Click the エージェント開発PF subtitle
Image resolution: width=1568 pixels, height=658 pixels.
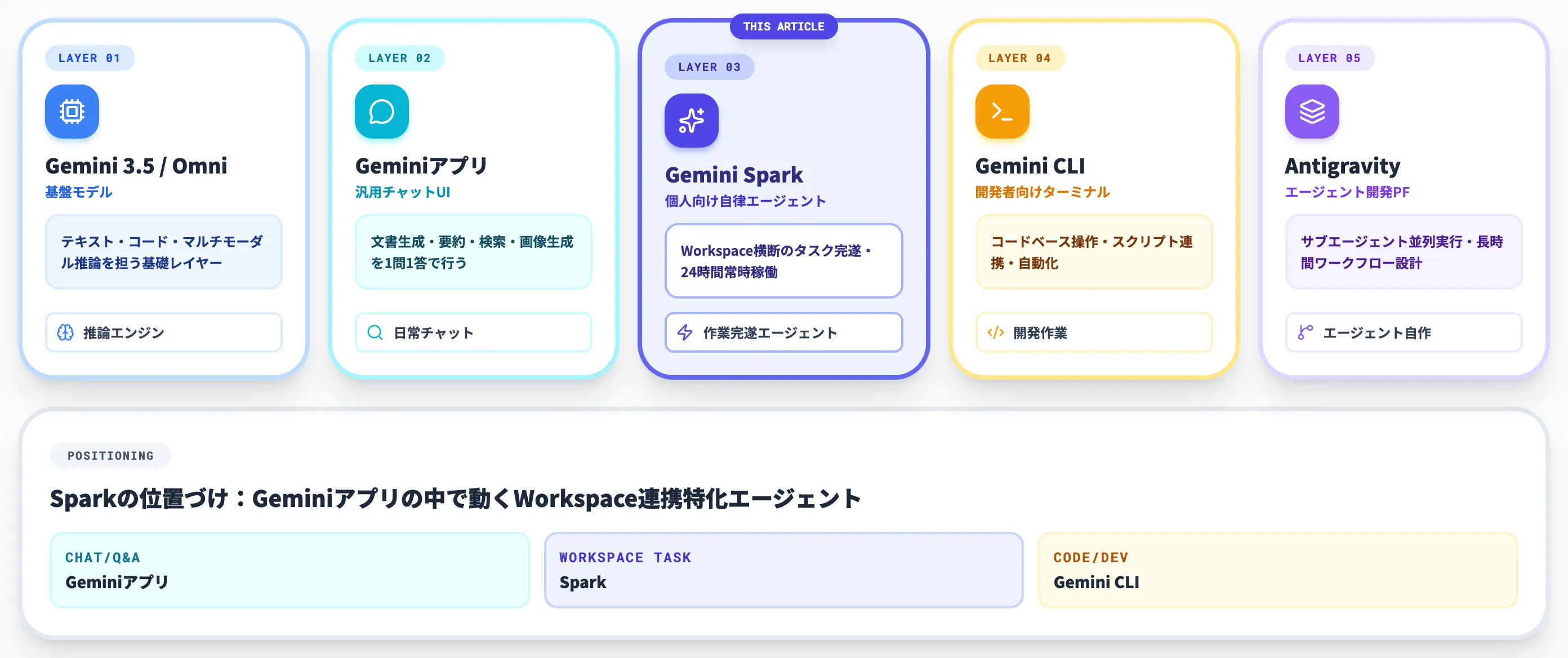[1347, 192]
